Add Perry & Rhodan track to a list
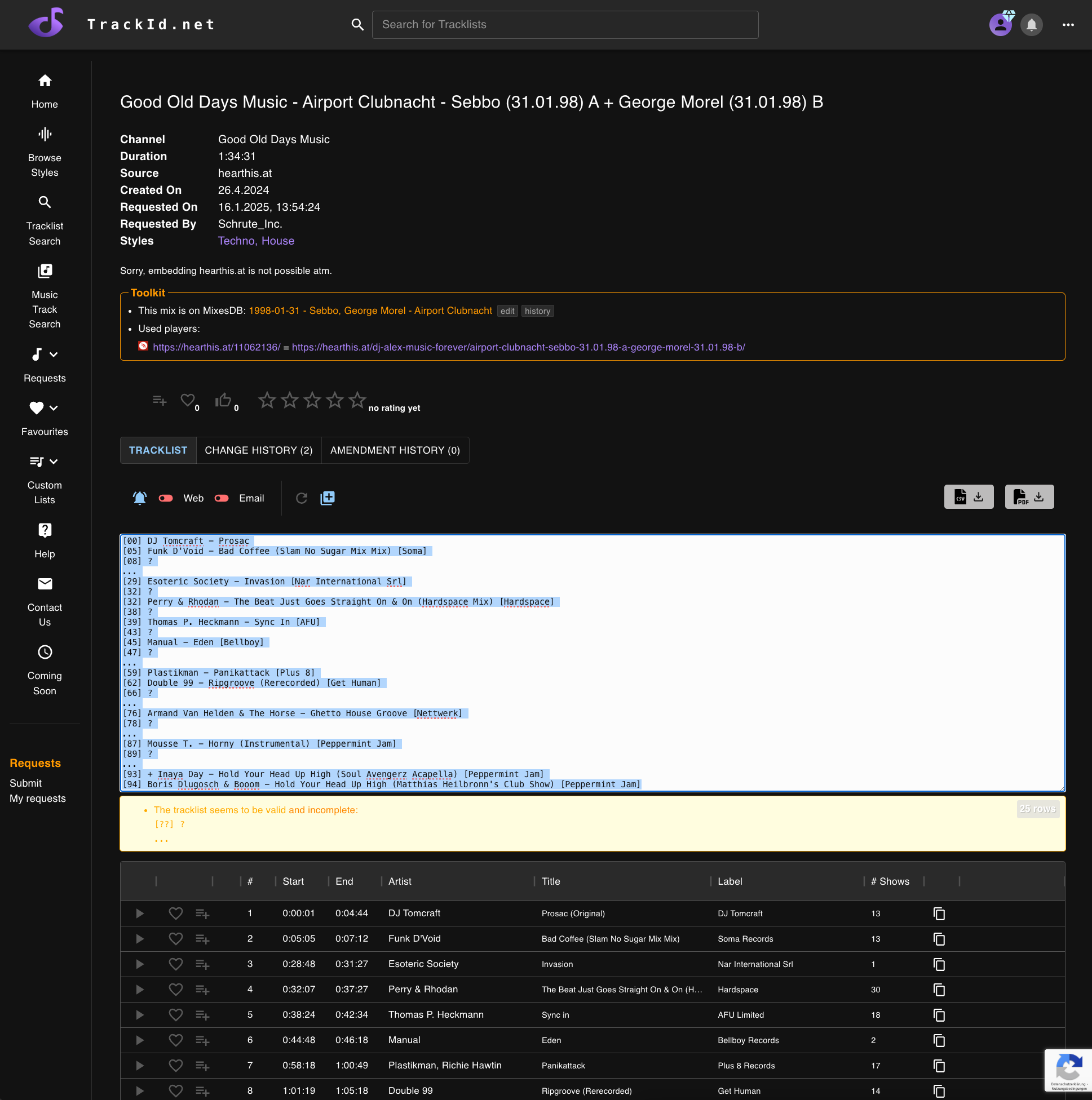 [x=202, y=990]
